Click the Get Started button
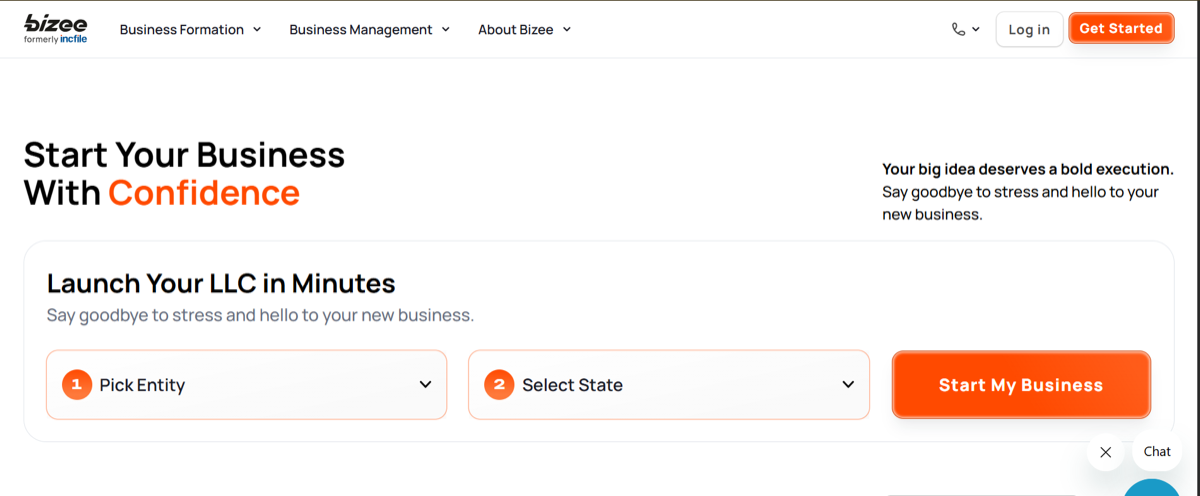The height and width of the screenshot is (496, 1200). (1121, 28)
